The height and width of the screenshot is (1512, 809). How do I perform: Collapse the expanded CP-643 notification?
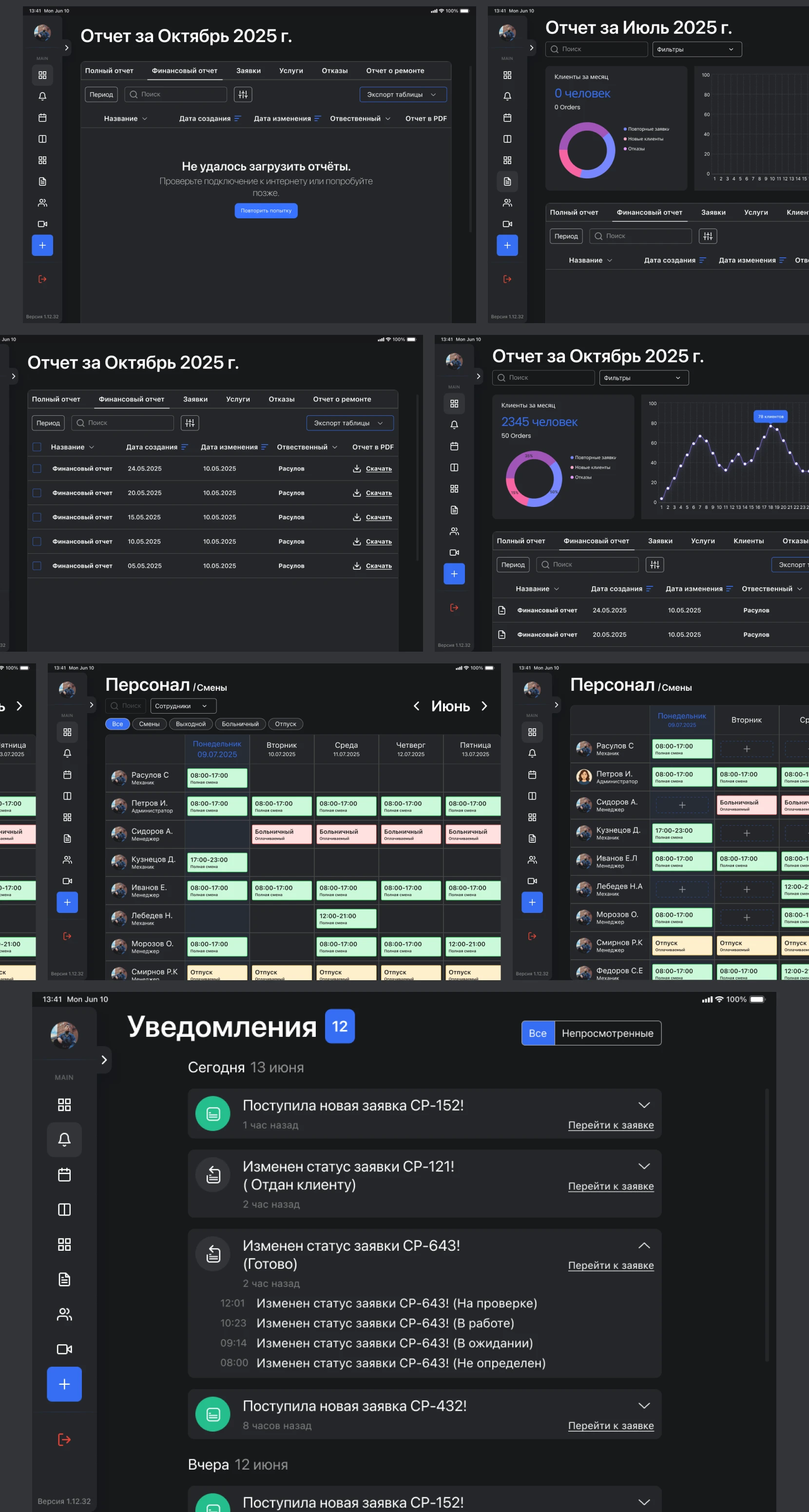tap(644, 1245)
